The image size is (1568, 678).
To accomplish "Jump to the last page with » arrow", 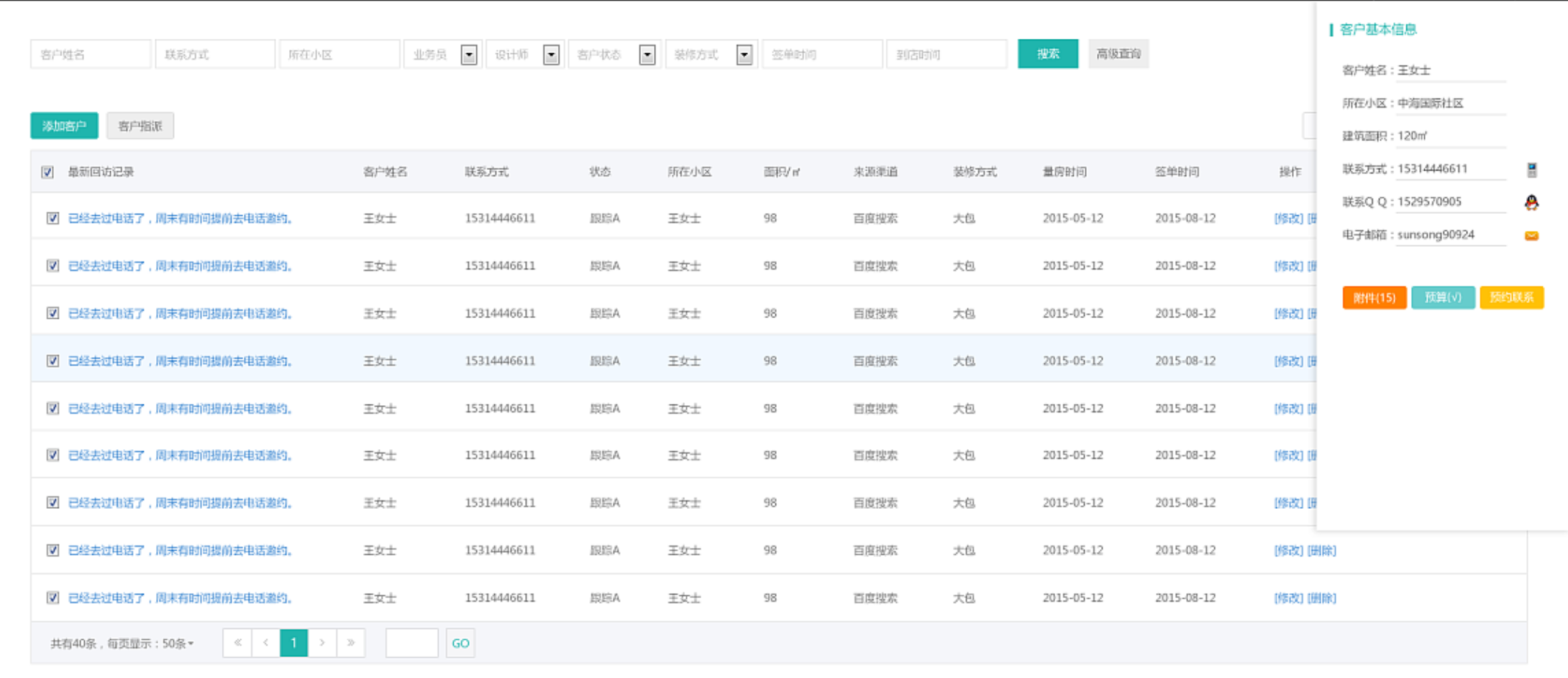I will (x=350, y=643).
